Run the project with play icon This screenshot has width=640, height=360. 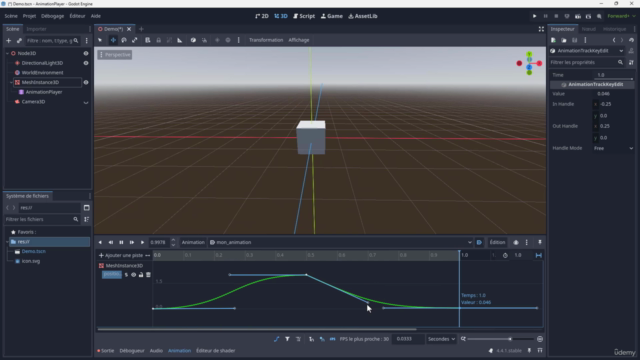pyautogui.click(x=534, y=16)
